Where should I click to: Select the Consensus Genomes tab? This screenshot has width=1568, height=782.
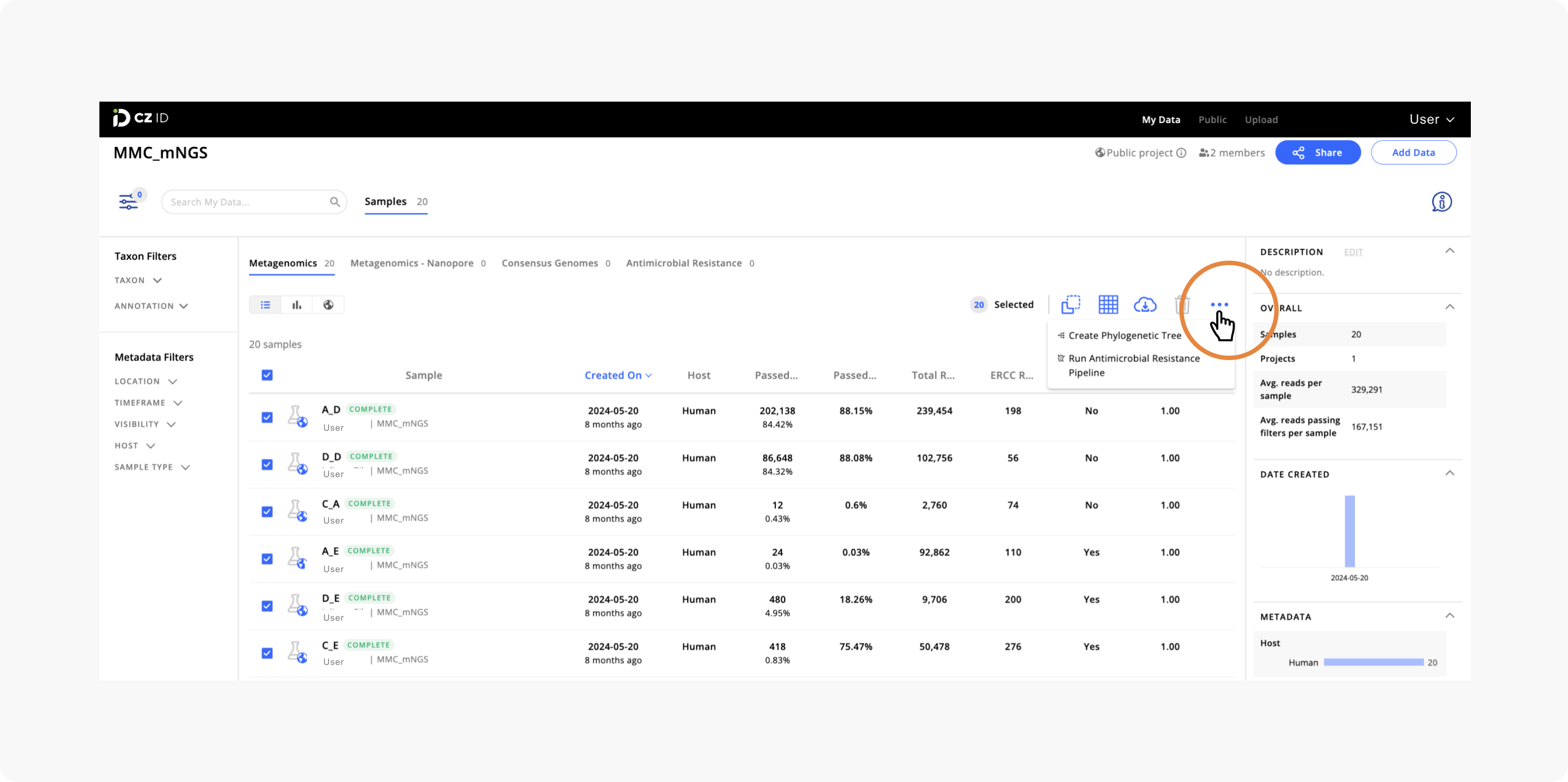pos(556,263)
